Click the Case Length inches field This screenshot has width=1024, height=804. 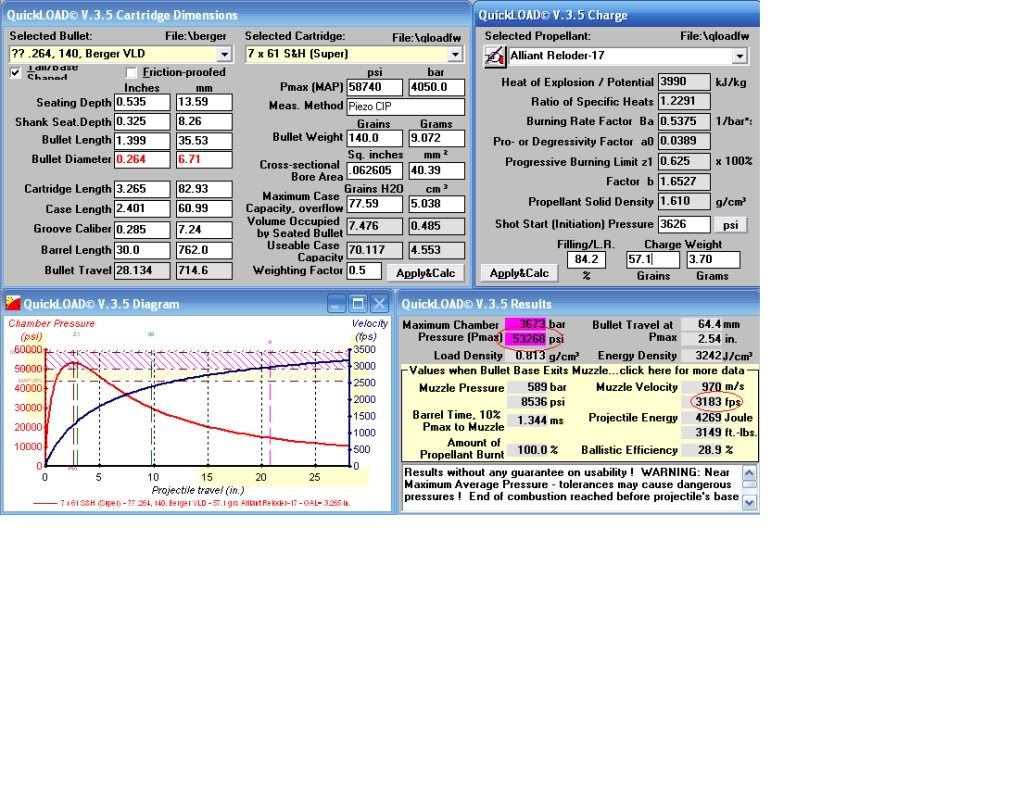coord(142,209)
